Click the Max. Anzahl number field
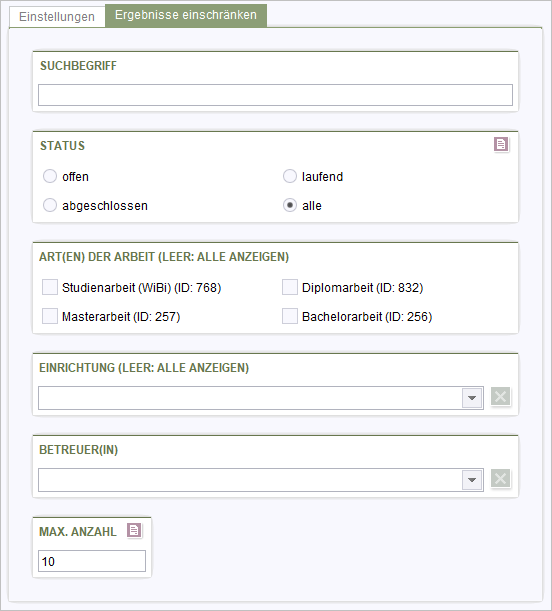 (x=92, y=561)
